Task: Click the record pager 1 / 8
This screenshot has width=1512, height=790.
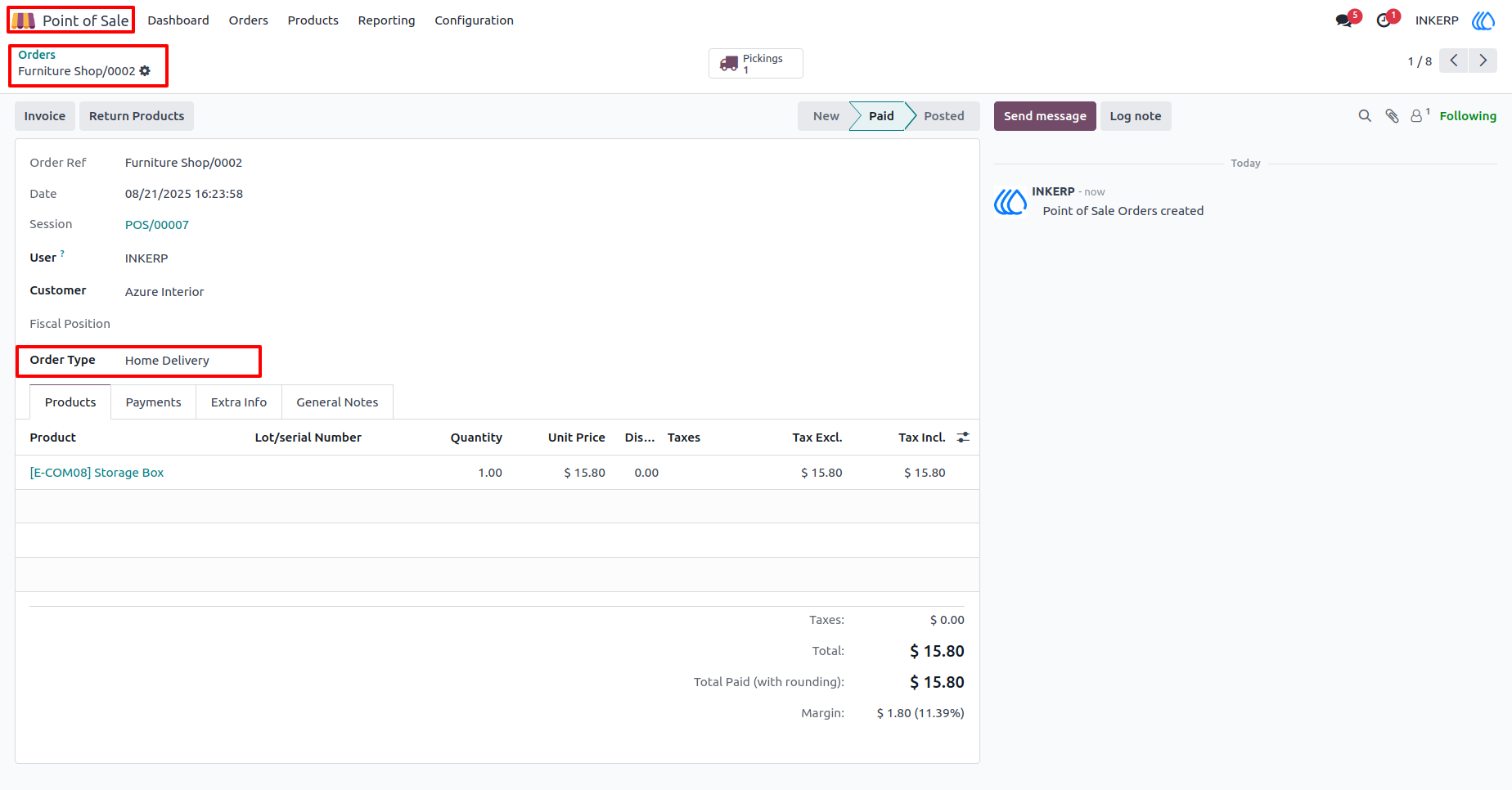Action: [x=1420, y=61]
